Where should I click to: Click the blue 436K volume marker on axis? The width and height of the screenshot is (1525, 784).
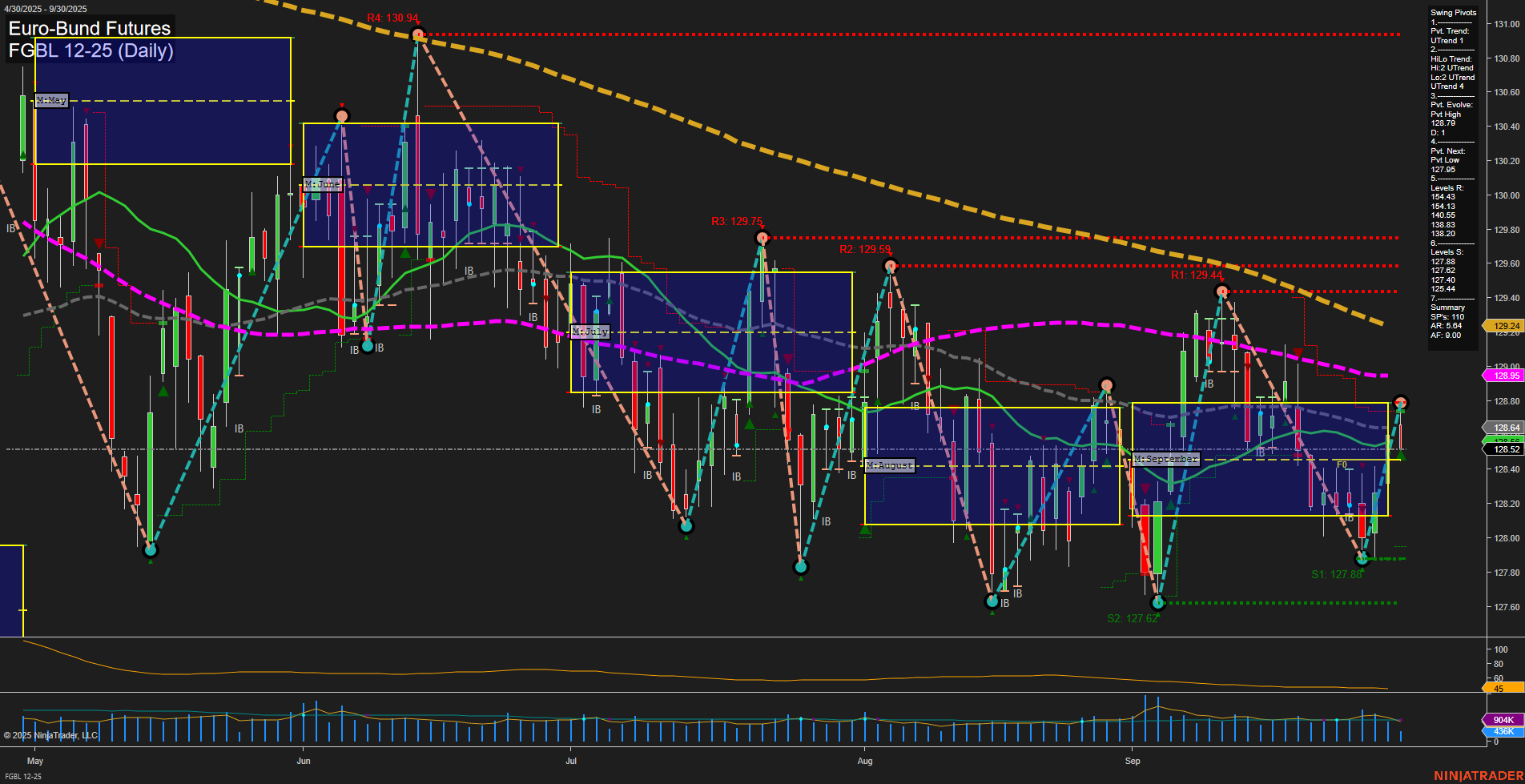click(1504, 731)
